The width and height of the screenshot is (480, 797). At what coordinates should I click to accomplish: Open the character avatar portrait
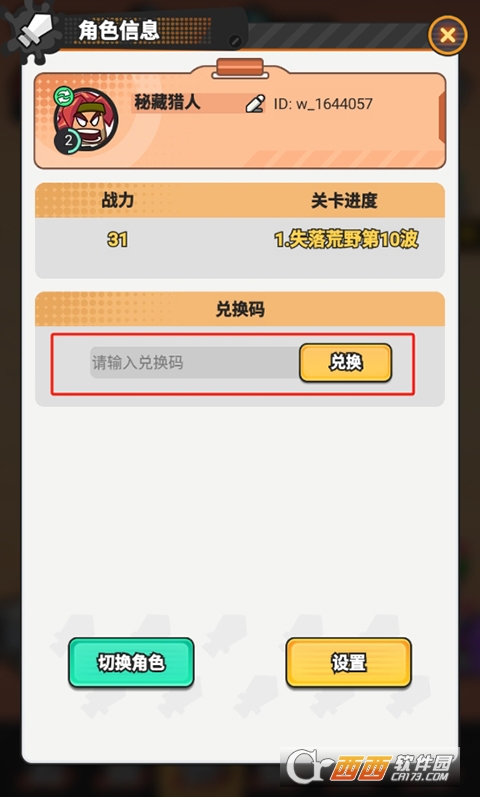(x=86, y=120)
